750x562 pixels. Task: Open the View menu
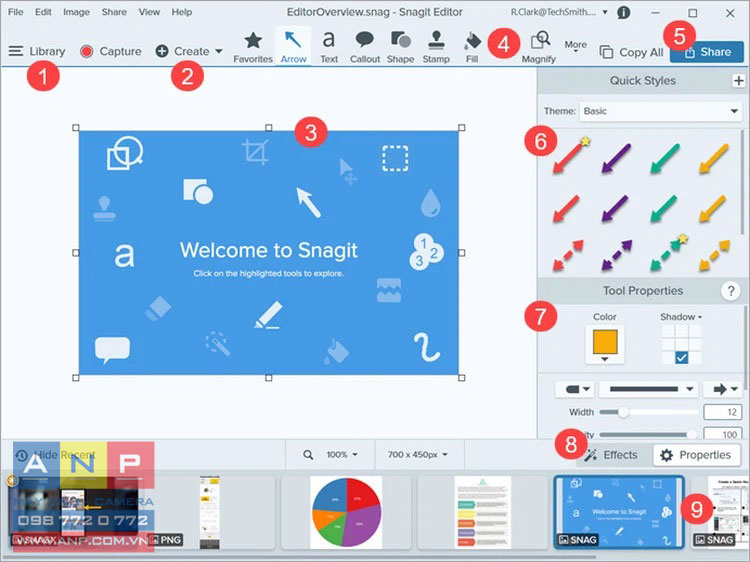click(149, 12)
